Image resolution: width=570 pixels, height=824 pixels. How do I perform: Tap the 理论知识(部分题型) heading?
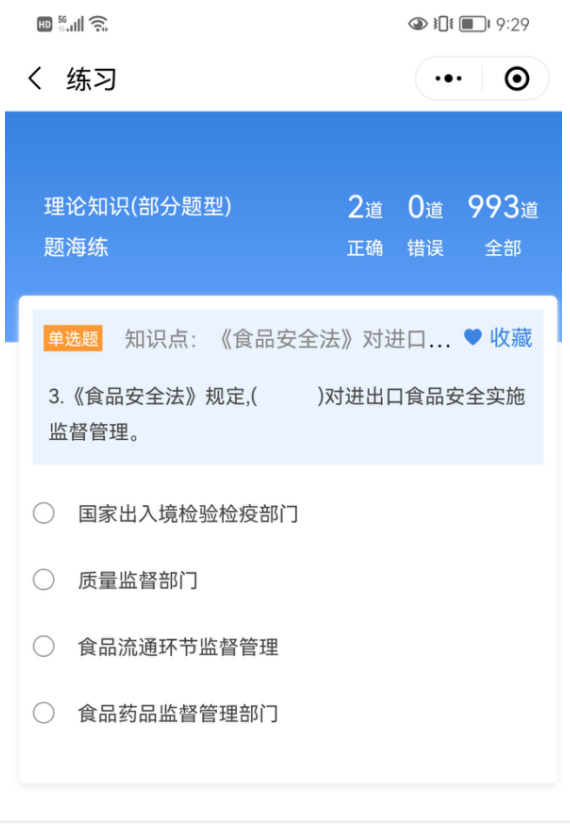coord(138,207)
